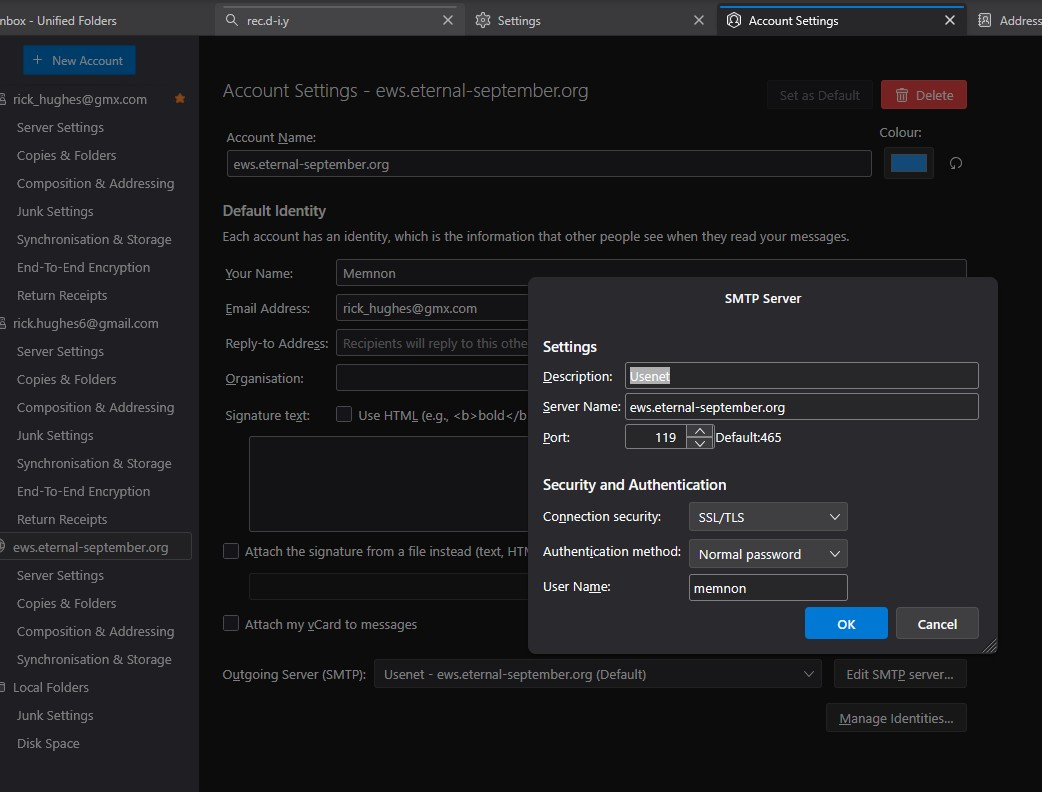Click the trash icon on the Delete button

click(x=902, y=95)
